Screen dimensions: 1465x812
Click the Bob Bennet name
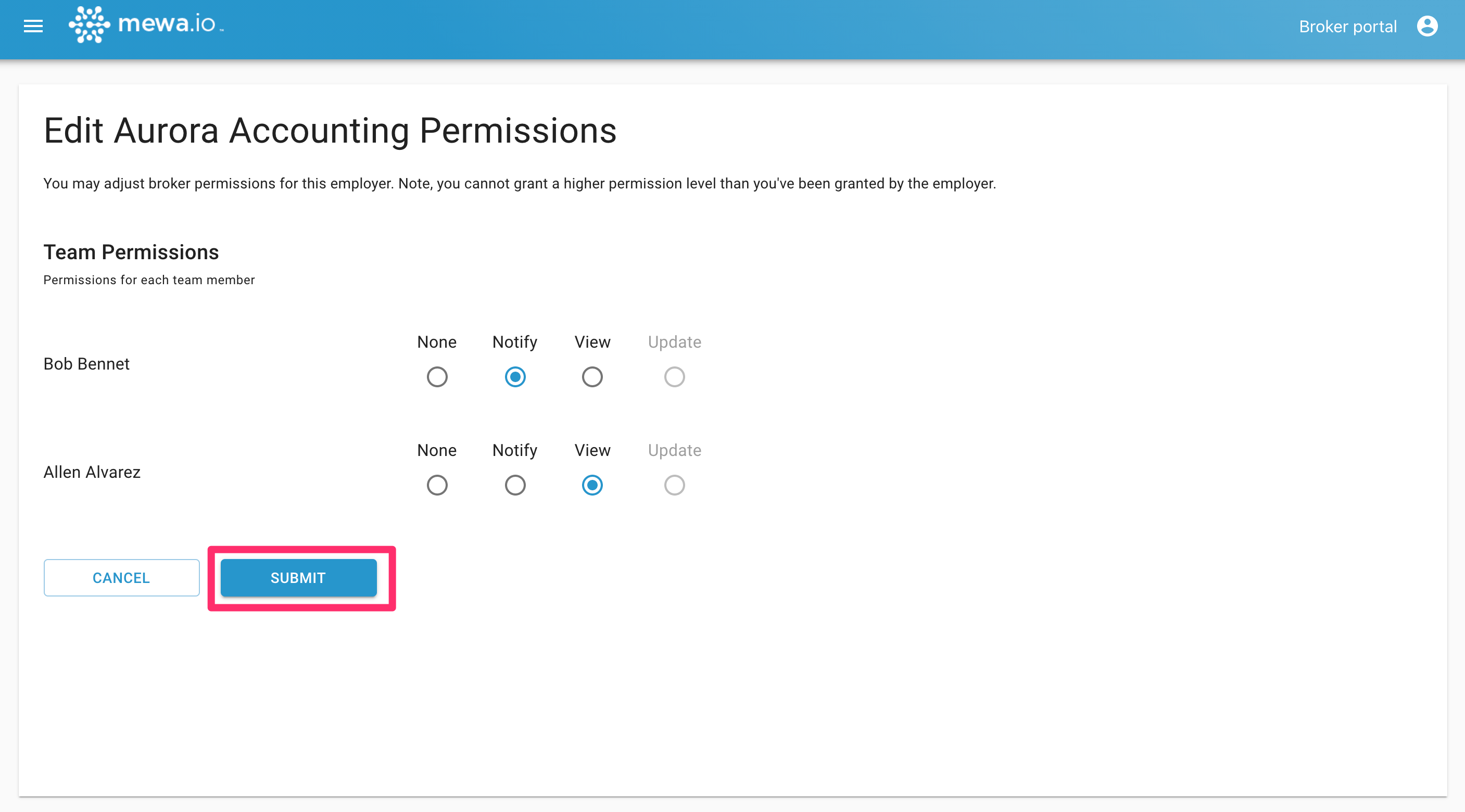(x=86, y=364)
